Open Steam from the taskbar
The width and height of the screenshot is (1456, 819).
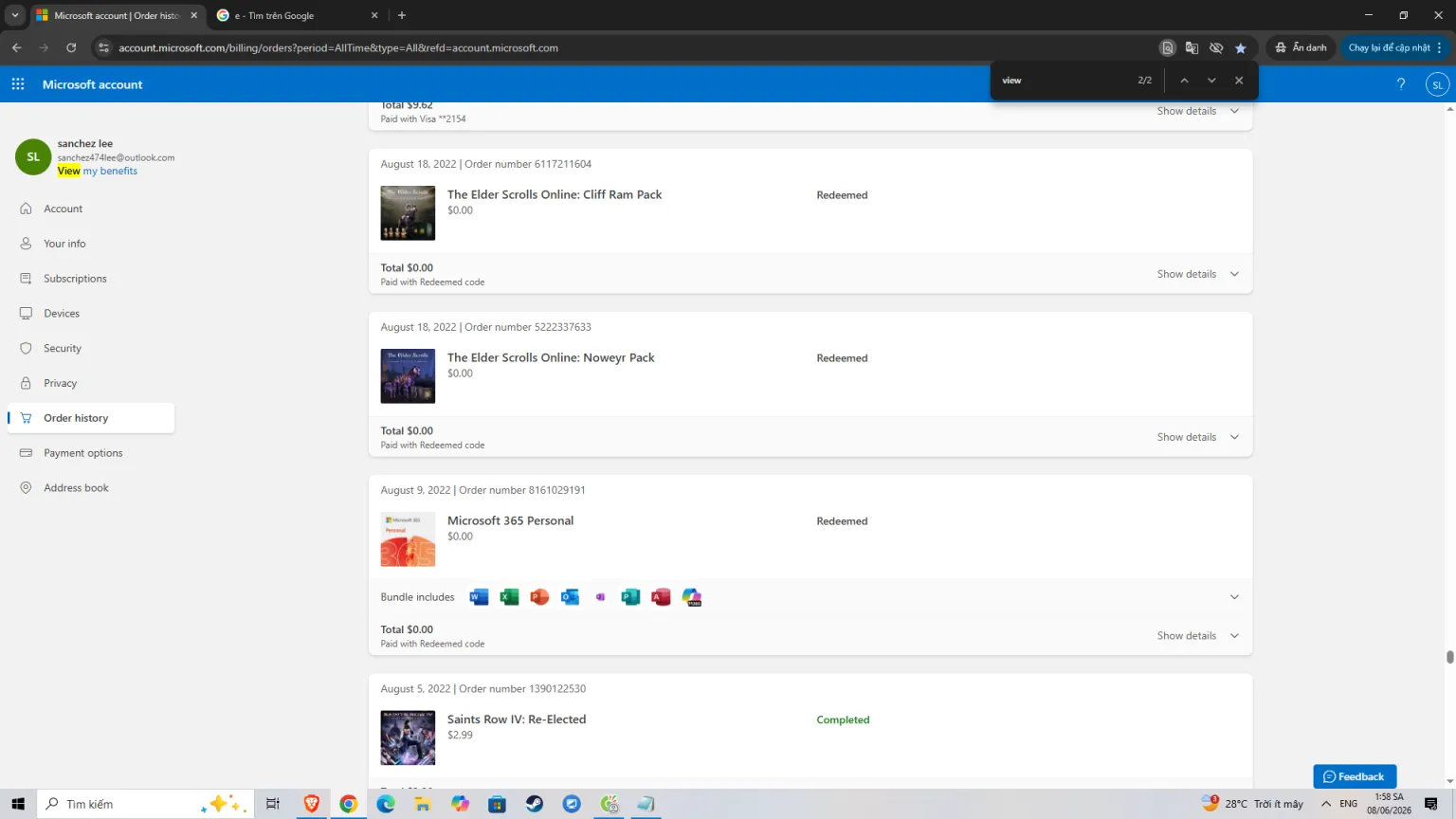click(535, 804)
